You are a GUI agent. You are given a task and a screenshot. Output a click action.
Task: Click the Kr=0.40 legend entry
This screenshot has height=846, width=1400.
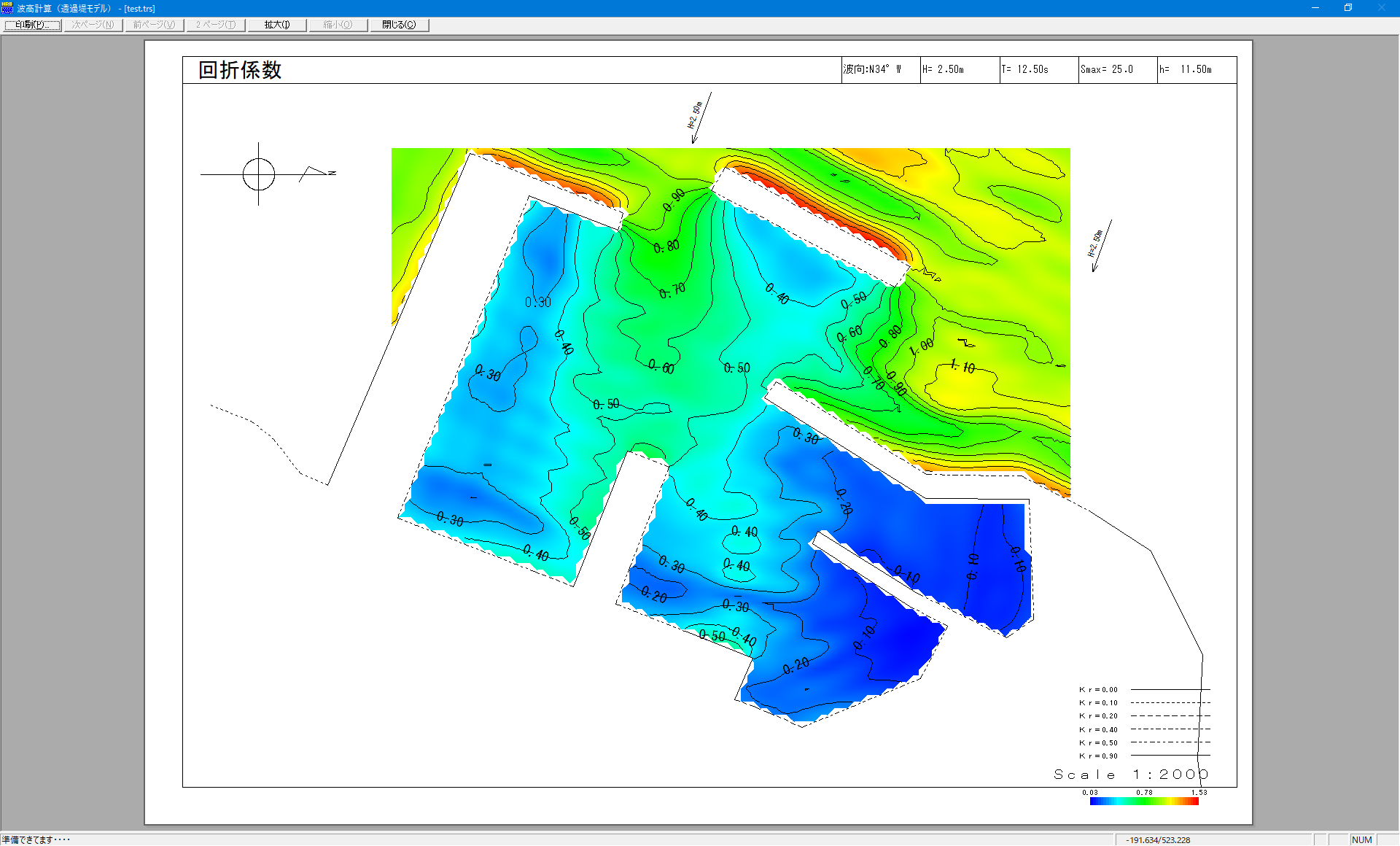1144,729
